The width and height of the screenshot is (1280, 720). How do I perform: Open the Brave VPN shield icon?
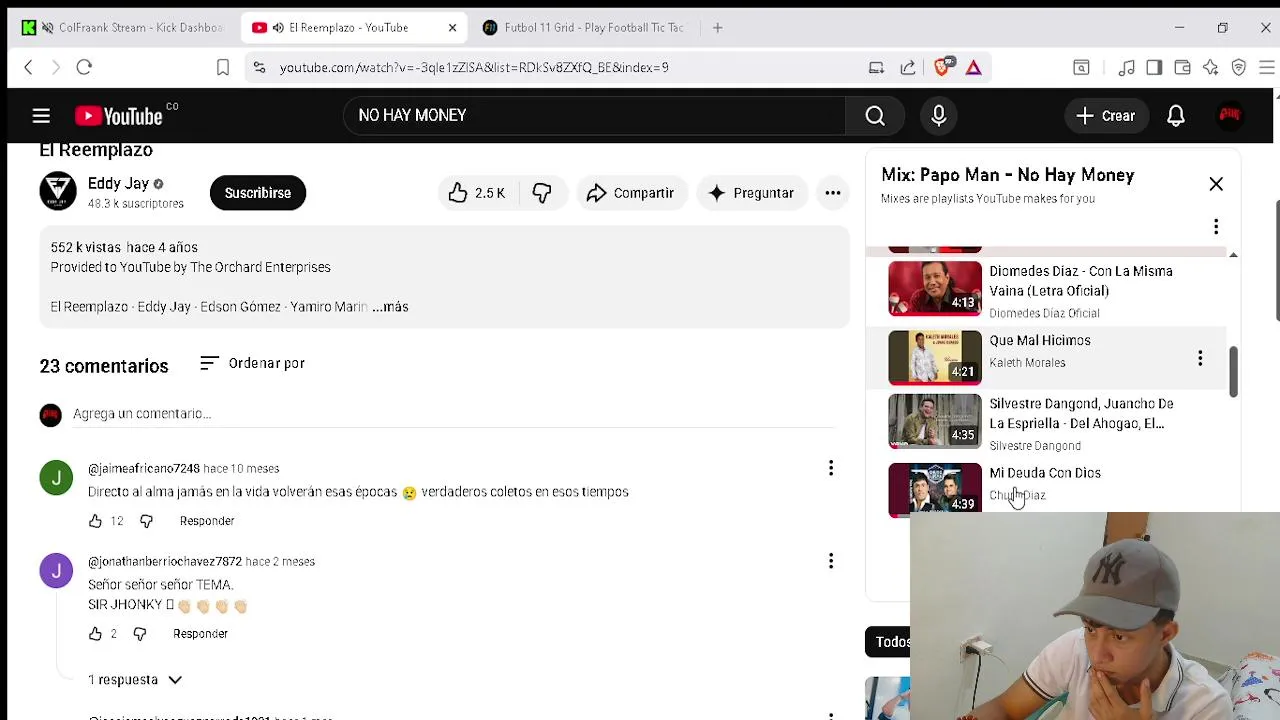pos(1239,67)
